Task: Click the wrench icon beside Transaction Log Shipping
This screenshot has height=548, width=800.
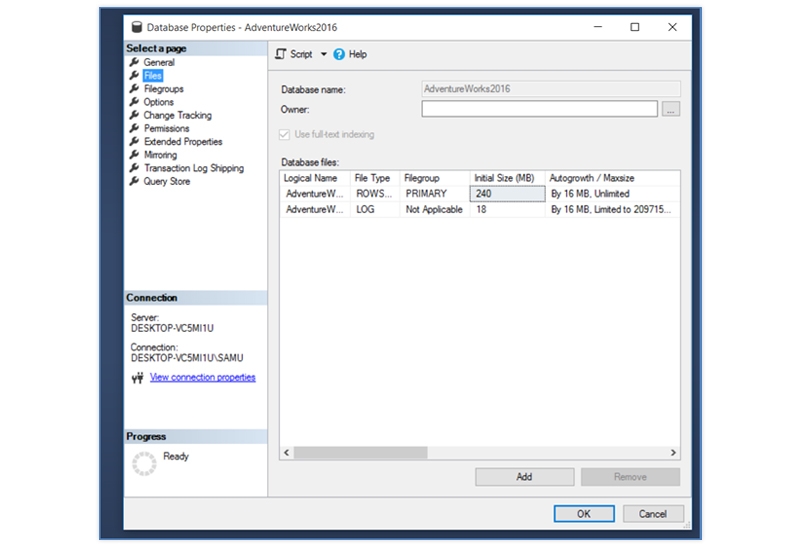Action: (x=134, y=168)
